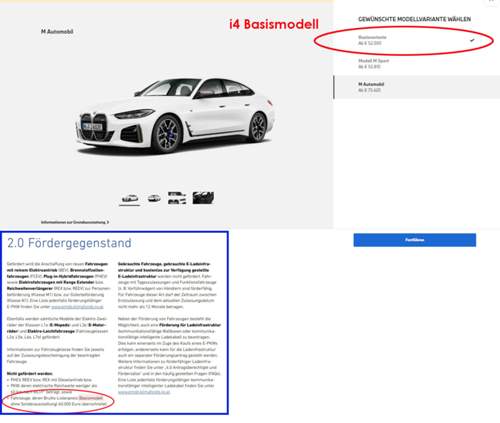500x423 pixels.
Task: Click the 2.0 Fördergegenstand heading
Action: [69, 243]
